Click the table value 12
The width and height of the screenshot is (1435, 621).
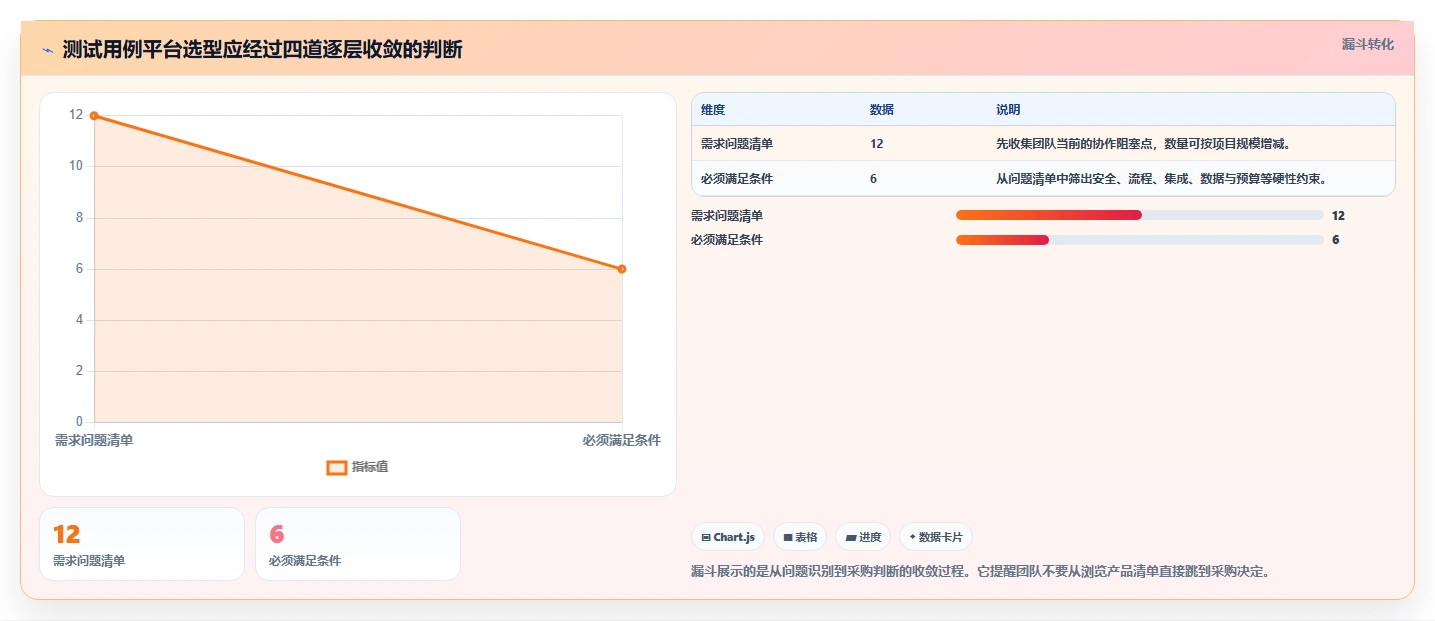pos(877,144)
